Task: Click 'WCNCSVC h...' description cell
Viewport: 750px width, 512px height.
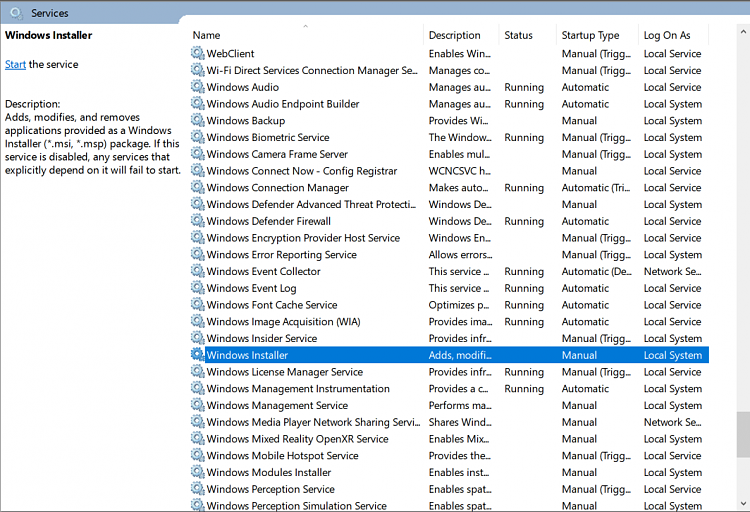Action: click(x=459, y=171)
